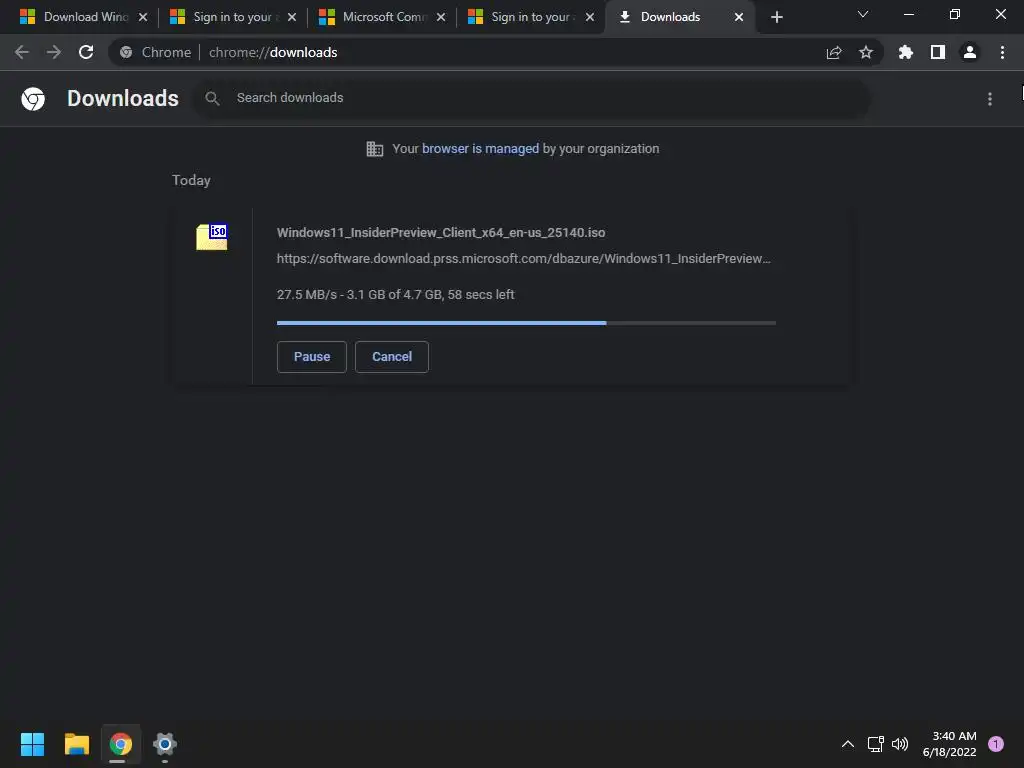Screen dimensions: 1024x768
Task: Click the managed organization building icon
Action: coord(375,149)
